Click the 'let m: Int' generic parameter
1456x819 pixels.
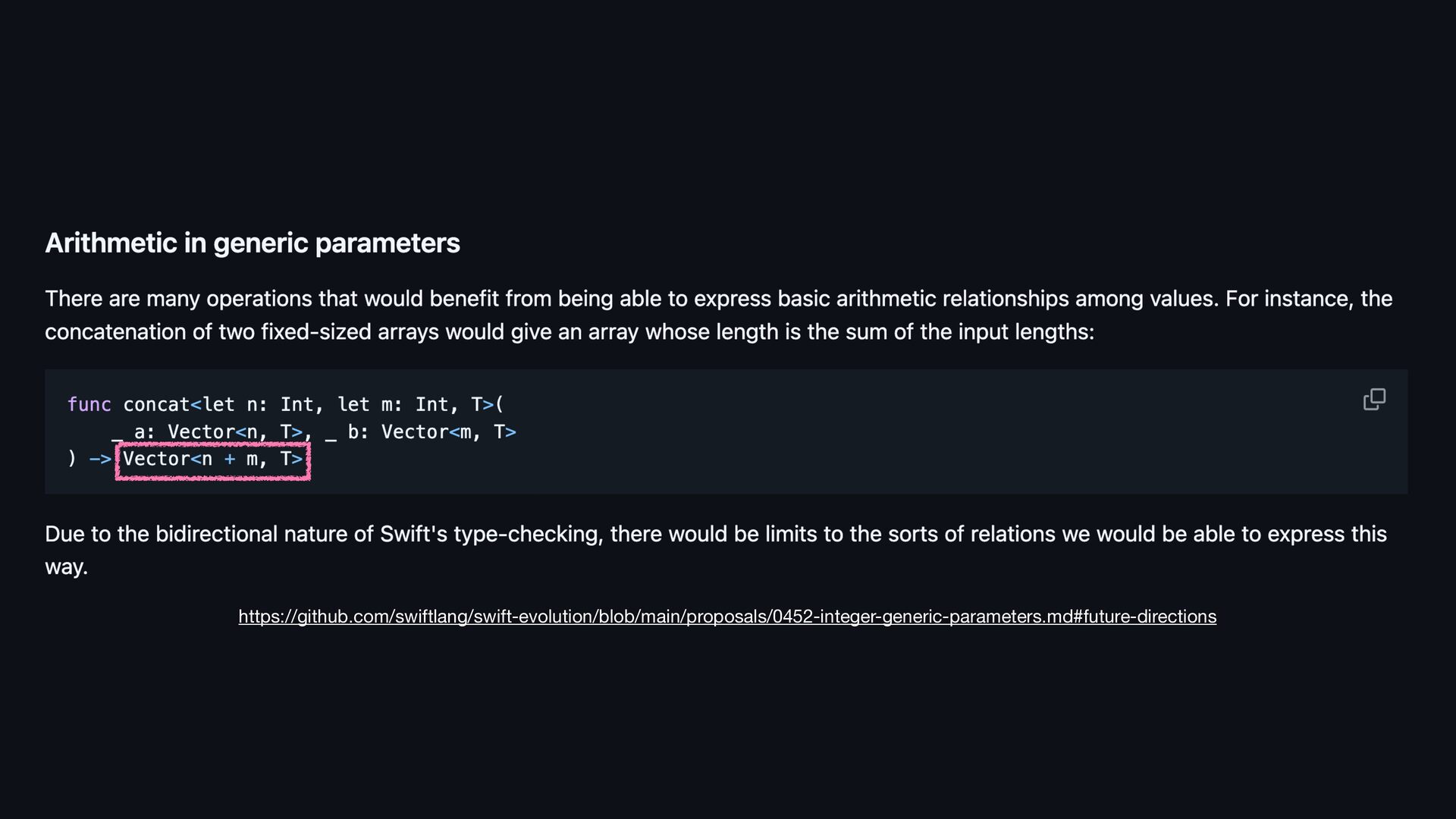393,404
